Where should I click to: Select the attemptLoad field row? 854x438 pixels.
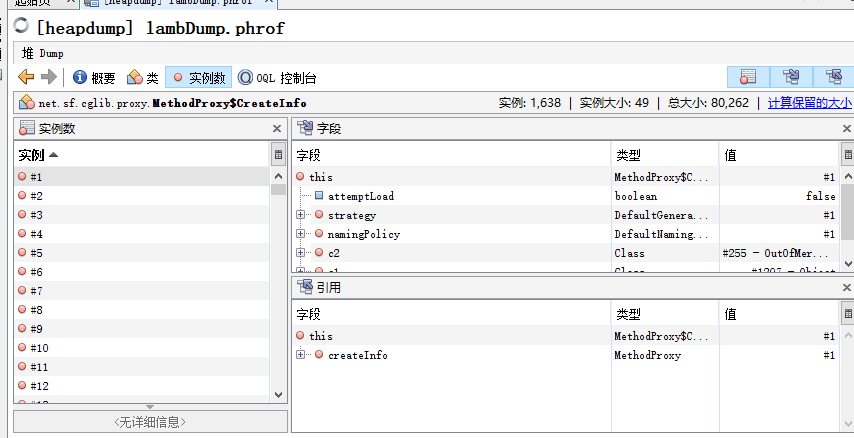pos(566,196)
